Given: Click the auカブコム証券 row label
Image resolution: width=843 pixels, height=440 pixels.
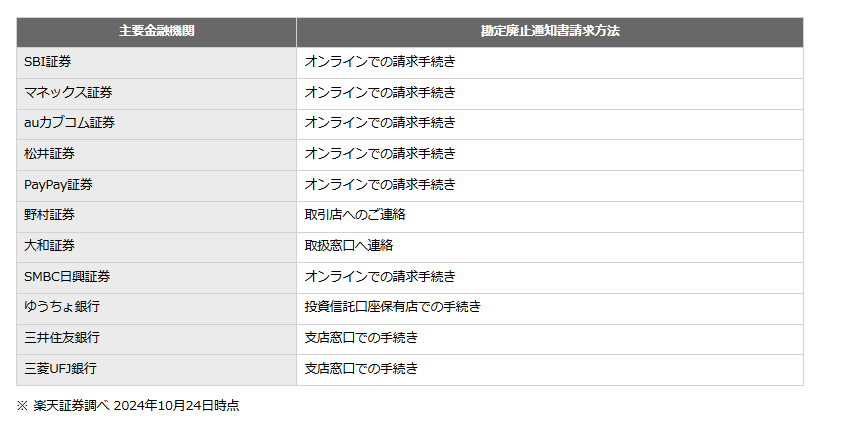Looking at the screenshot, I should (x=69, y=123).
